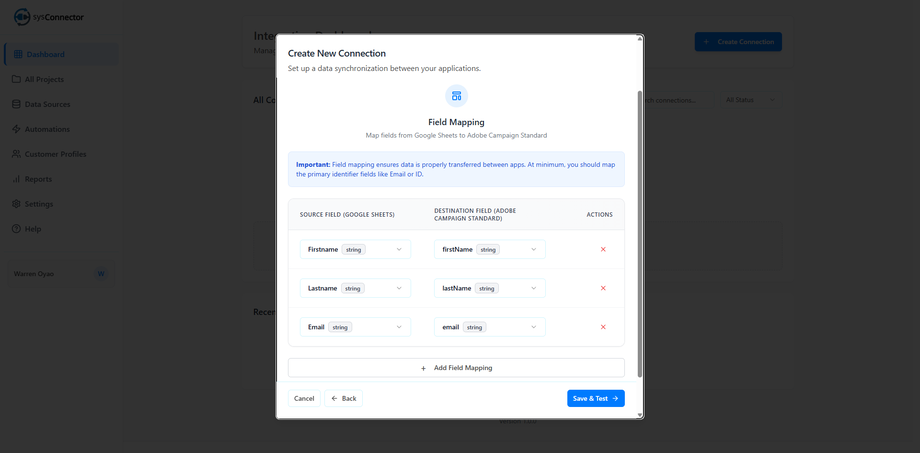Click the Dashboard icon in sidebar
The width and height of the screenshot is (920, 453).
point(17,54)
